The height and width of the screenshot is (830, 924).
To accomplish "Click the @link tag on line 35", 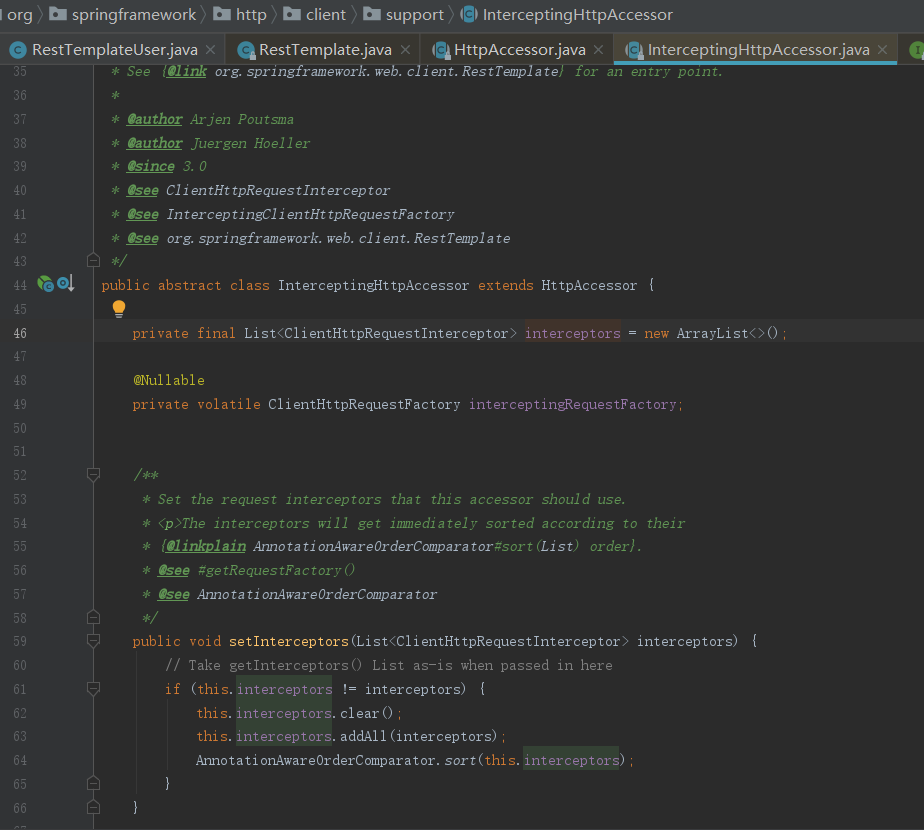I will tap(187, 71).
